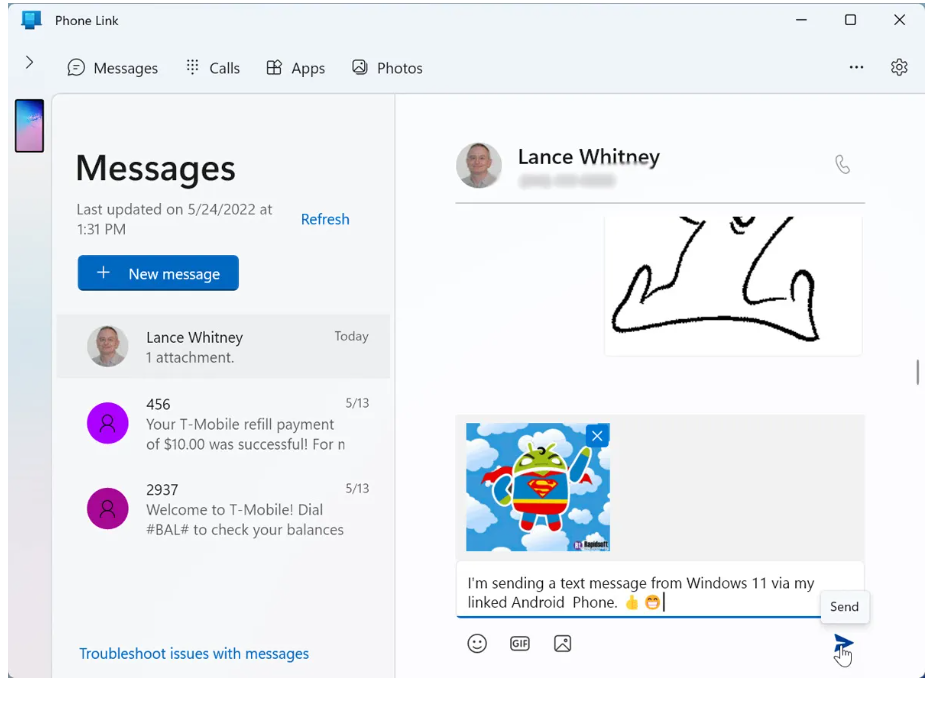Click the avatar icon for 2937

[108, 509]
